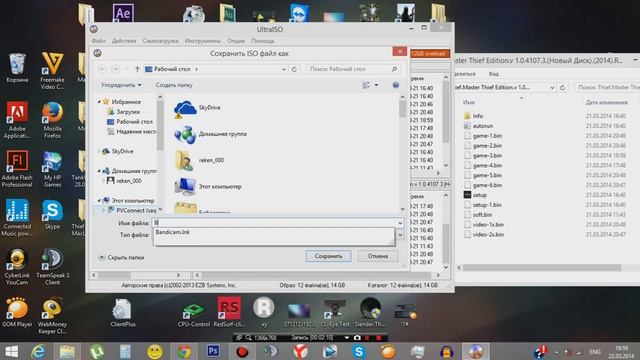Open SkyDrive item in file list
Screen dimensions: 640x360
coord(197,109)
